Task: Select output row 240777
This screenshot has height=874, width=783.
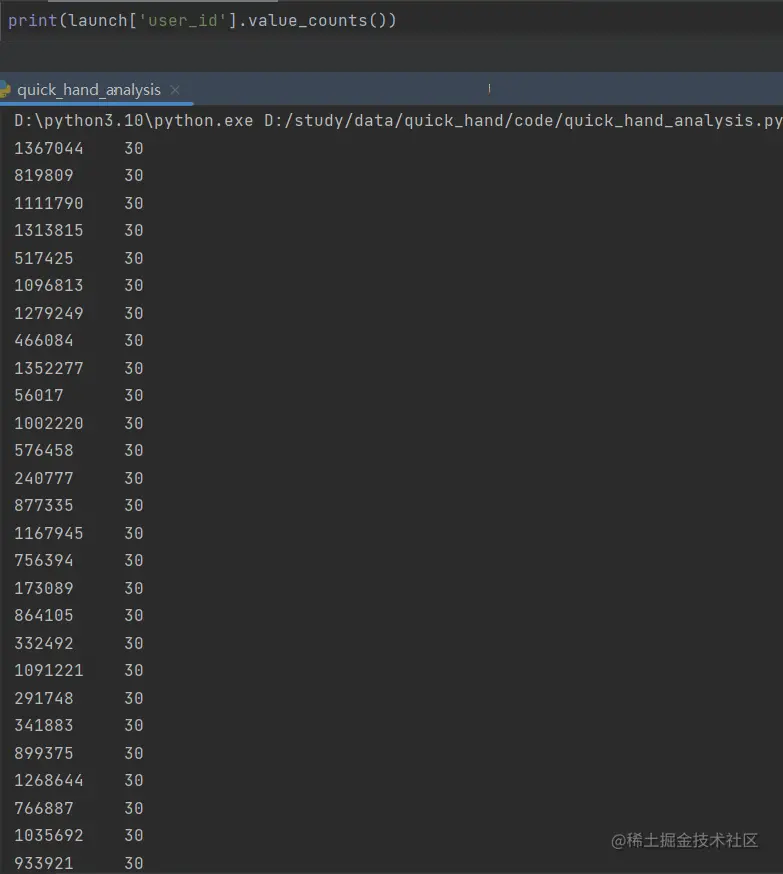Action: 79,478
